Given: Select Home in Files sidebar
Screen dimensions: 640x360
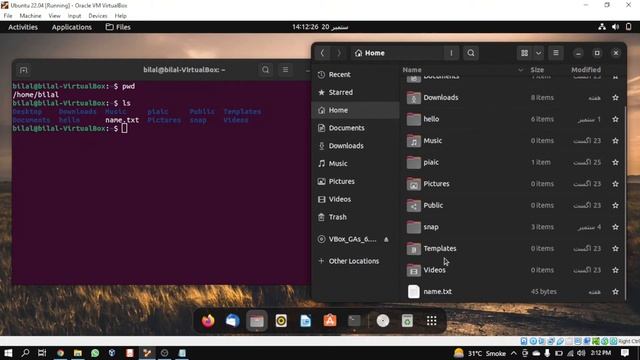Looking at the screenshot, I should 355,110.
